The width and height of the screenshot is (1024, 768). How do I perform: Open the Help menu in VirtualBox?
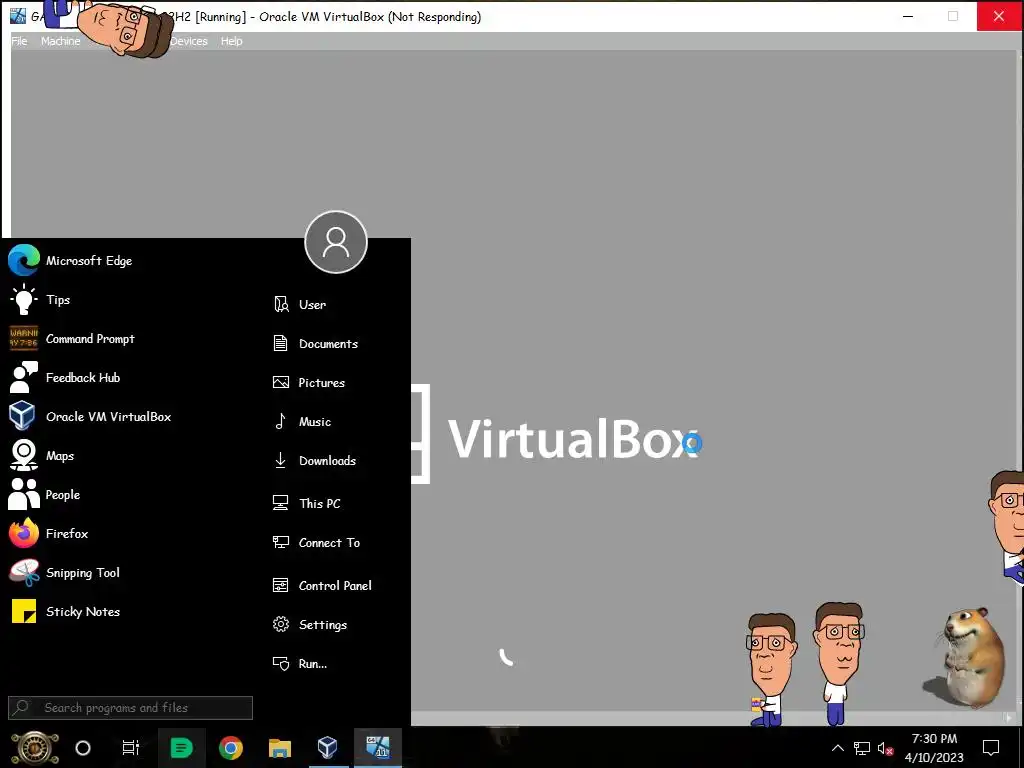click(x=231, y=41)
